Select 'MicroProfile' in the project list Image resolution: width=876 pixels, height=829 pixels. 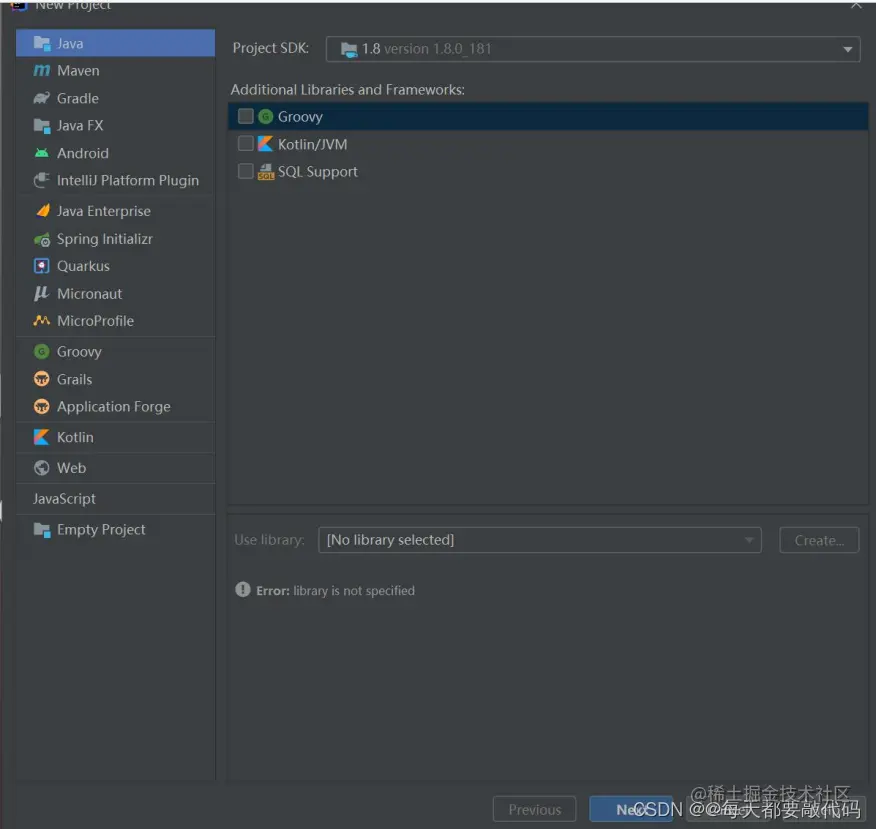pyautogui.click(x=116, y=321)
